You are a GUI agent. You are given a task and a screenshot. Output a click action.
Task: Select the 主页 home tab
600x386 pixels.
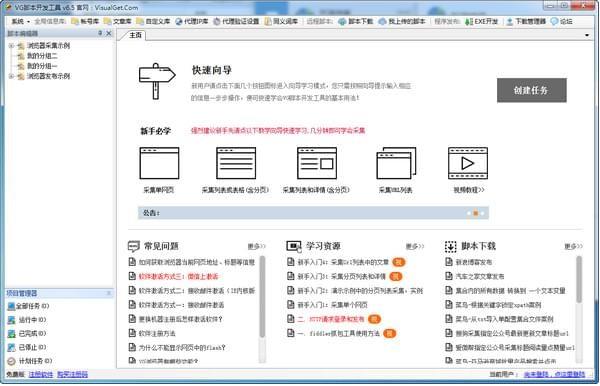[x=135, y=35]
